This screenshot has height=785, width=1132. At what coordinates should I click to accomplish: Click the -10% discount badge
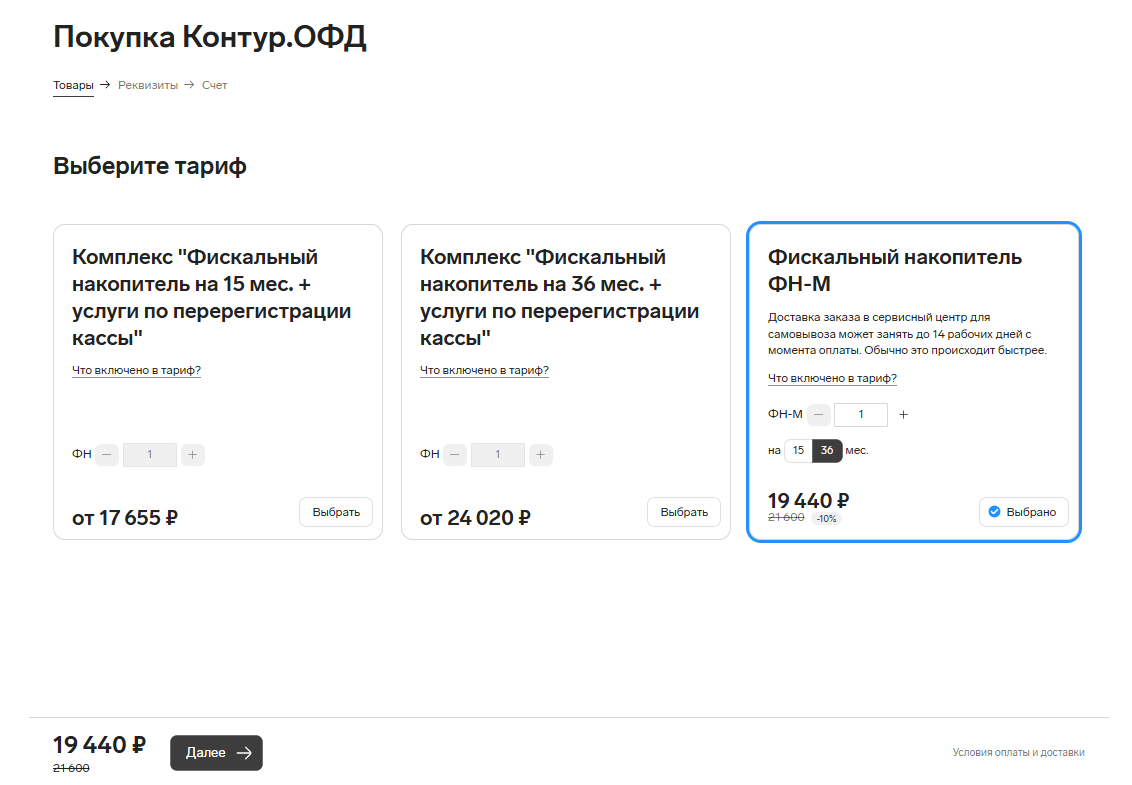pyautogui.click(x=827, y=519)
